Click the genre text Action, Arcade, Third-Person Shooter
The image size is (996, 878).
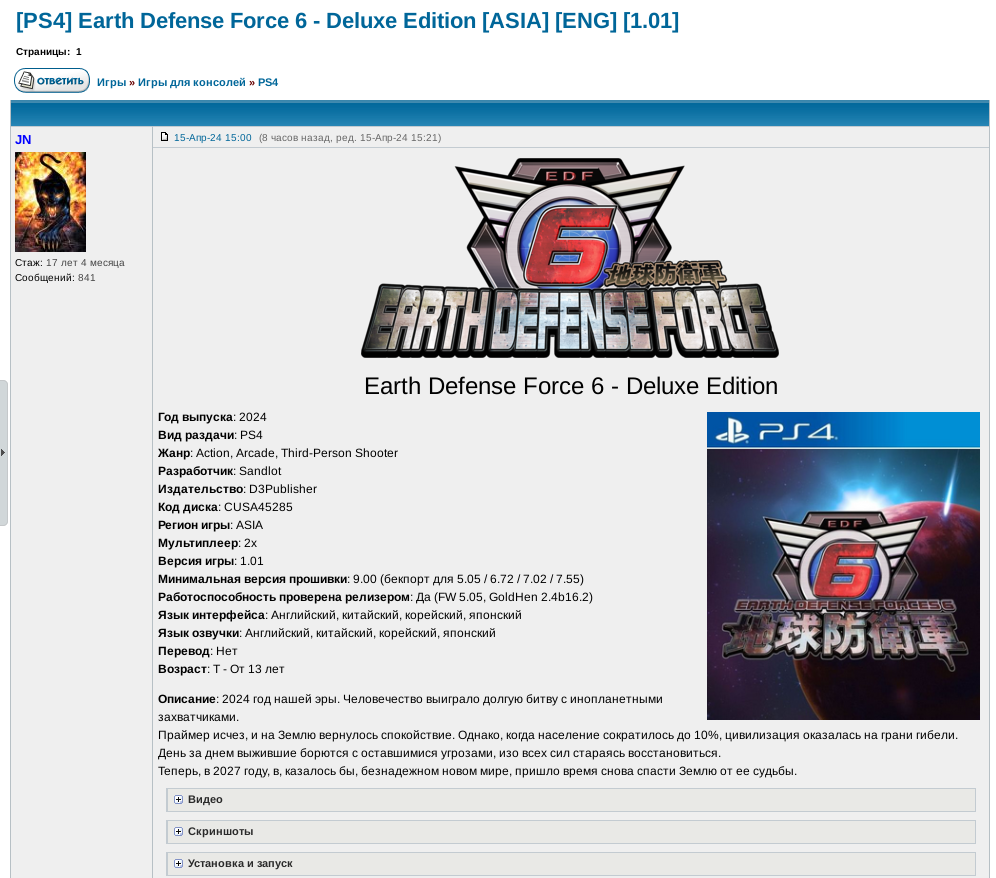point(297,454)
